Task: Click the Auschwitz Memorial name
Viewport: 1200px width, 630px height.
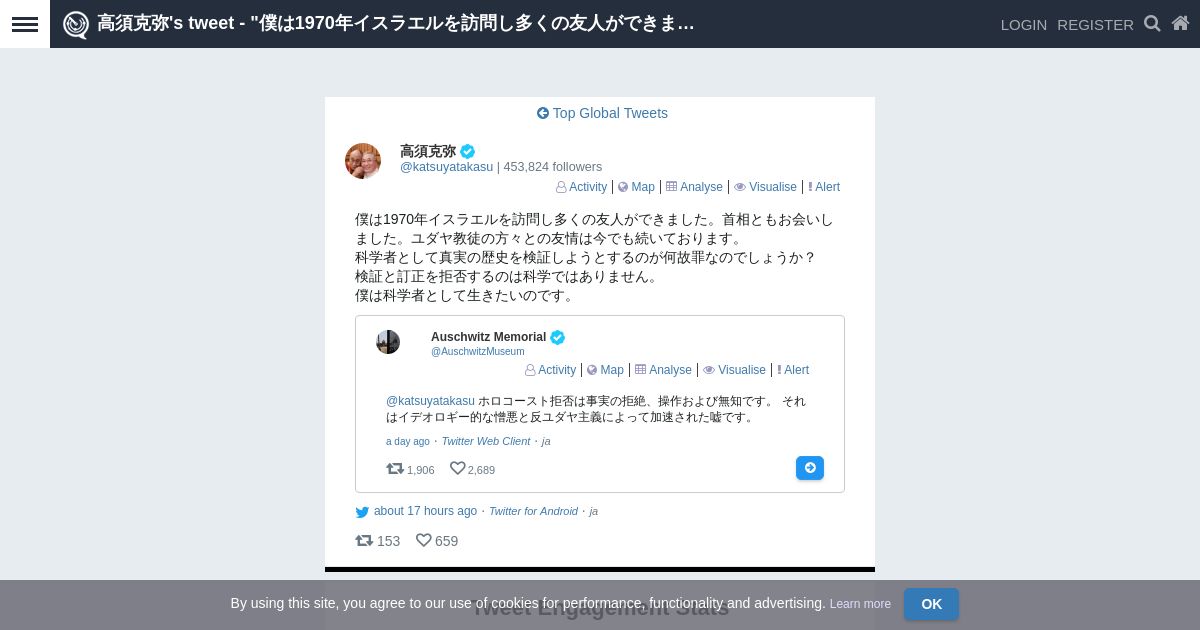Action: click(488, 337)
